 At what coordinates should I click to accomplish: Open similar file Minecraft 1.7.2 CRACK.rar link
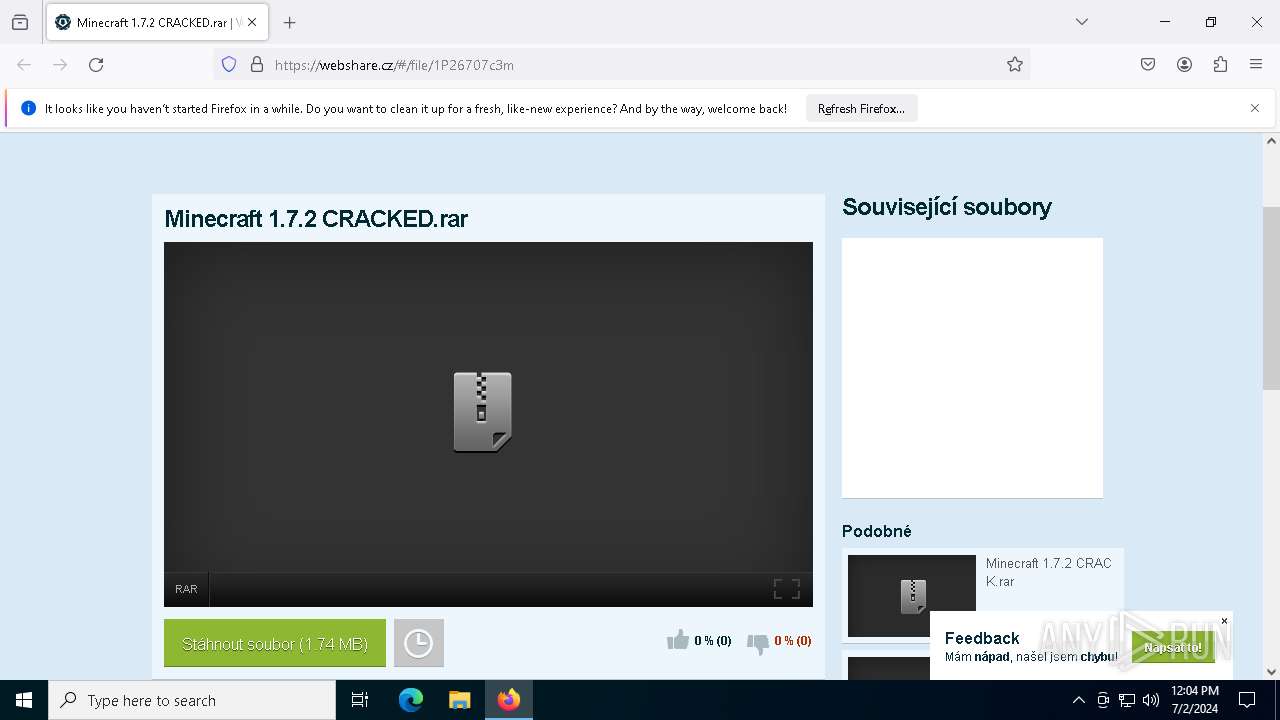(1048, 572)
